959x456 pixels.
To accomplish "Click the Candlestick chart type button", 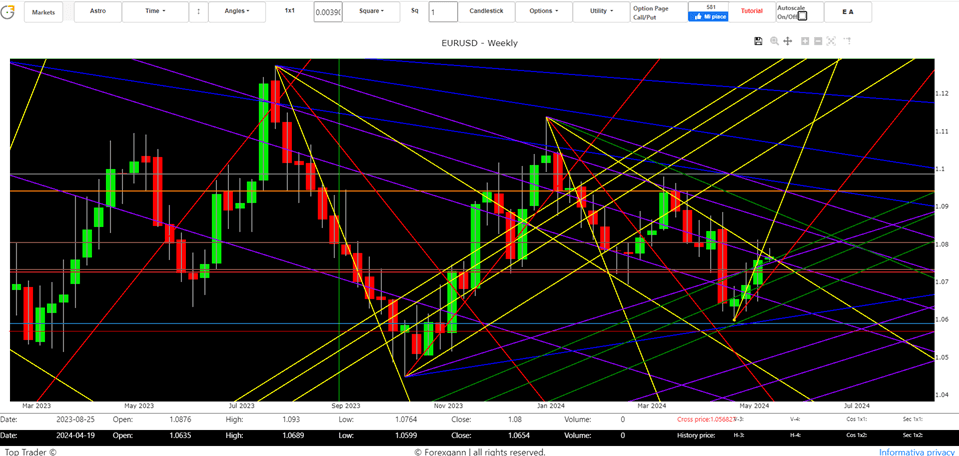I will tap(486, 12).
